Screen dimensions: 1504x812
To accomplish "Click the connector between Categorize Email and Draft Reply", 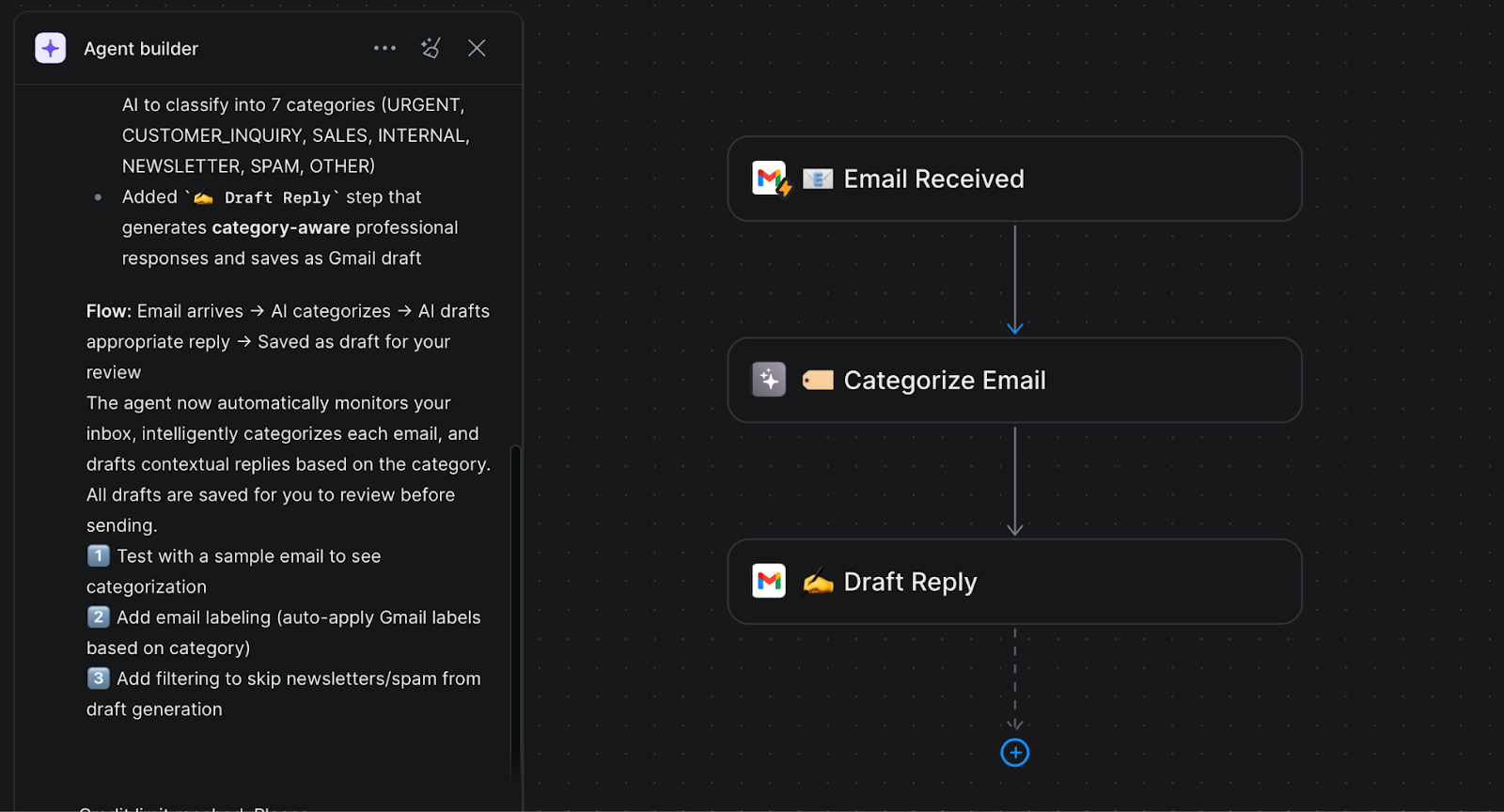I will click(1015, 479).
